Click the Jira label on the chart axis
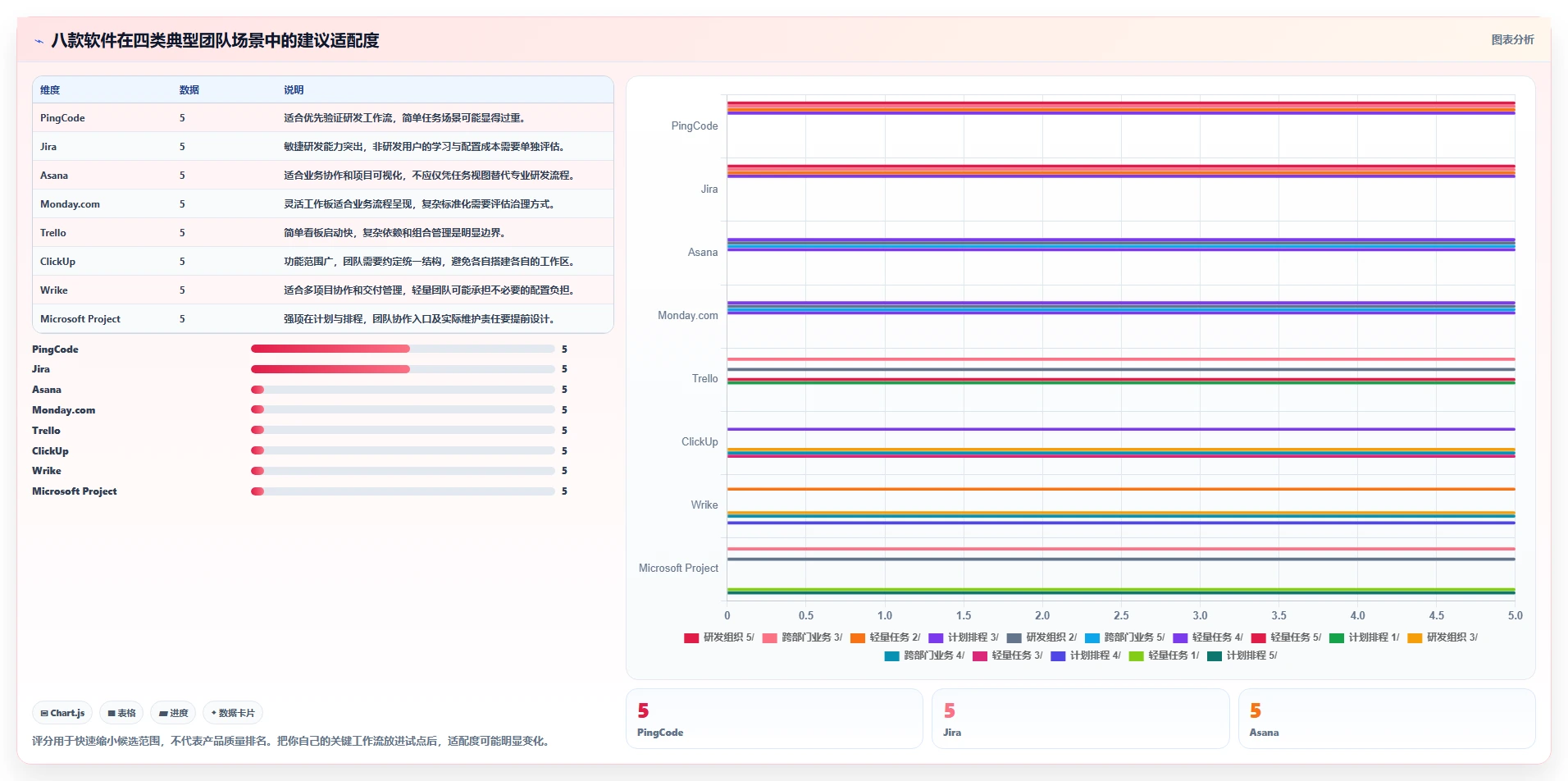 coord(709,190)
